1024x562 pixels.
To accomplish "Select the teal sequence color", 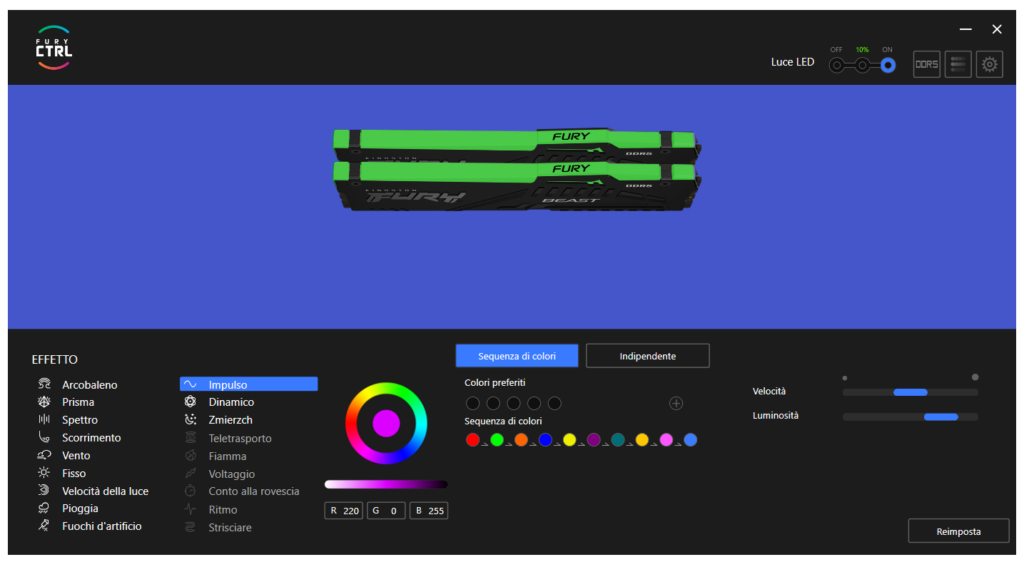I will 618,440.
